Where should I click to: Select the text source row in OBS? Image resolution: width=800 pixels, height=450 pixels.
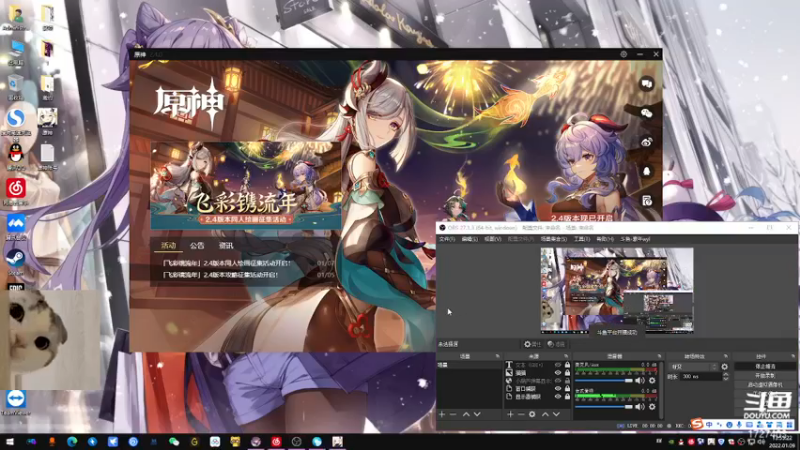[x=530, y=365]
